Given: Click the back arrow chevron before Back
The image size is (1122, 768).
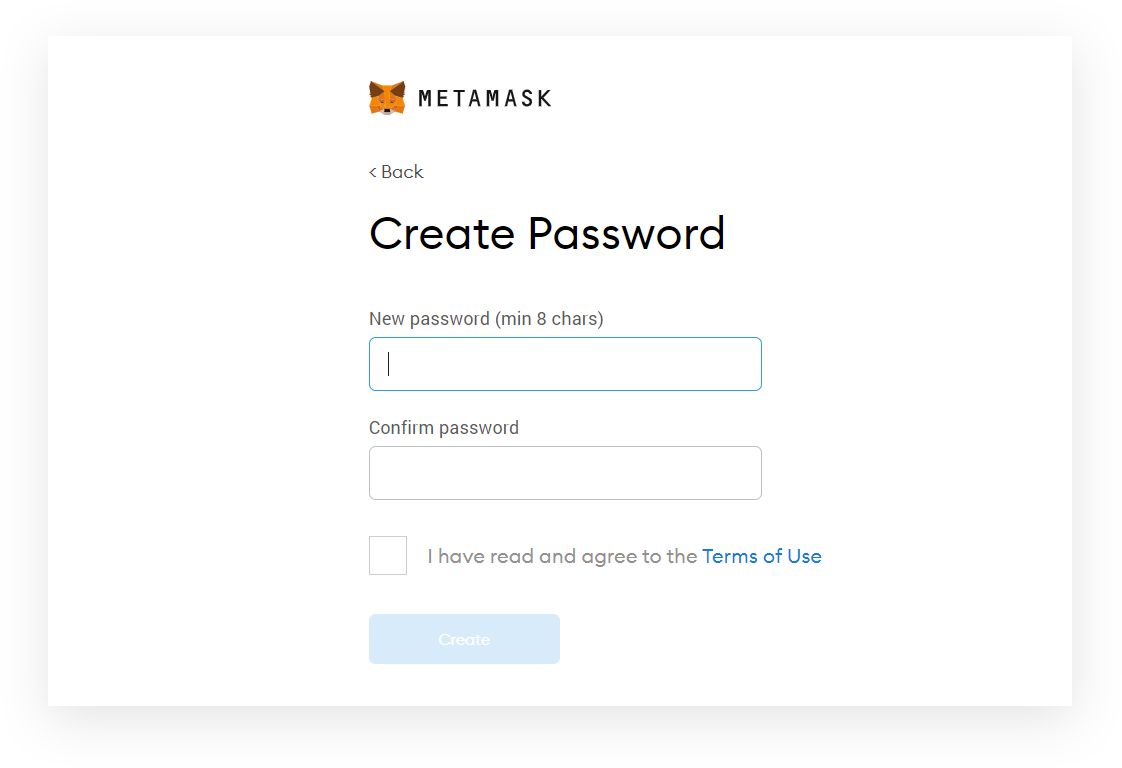Looking at the screenshot, I should click(374, 172).
